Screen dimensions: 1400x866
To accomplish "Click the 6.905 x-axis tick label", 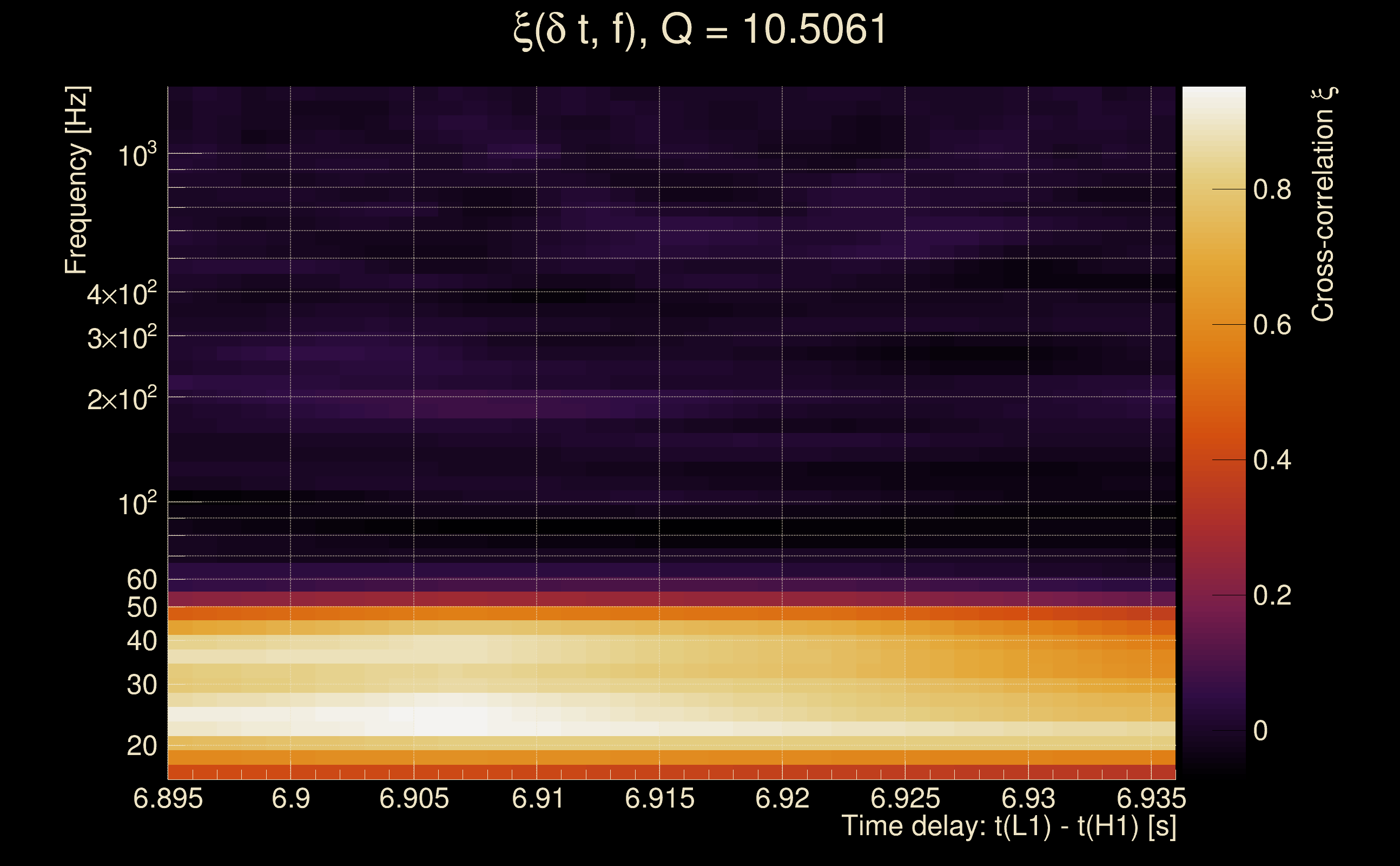I will coord(414,798).
